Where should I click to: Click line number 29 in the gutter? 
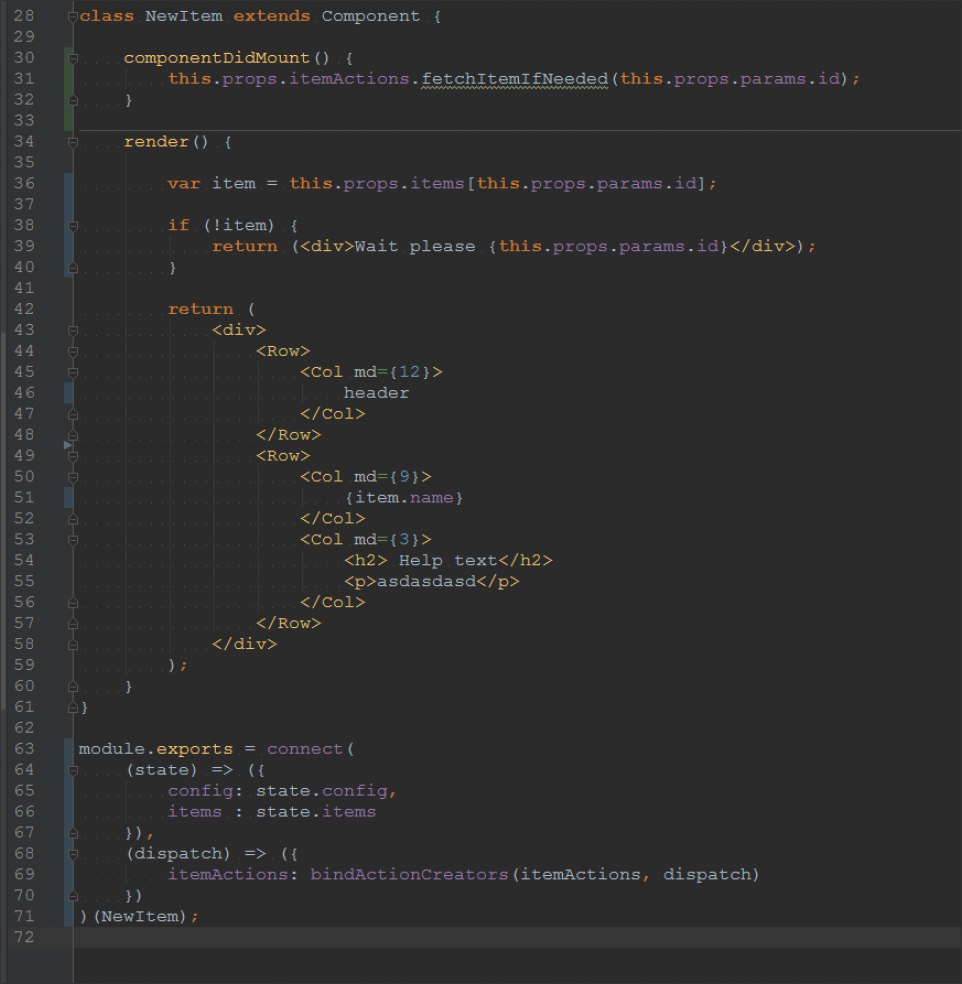coord(24,37)
